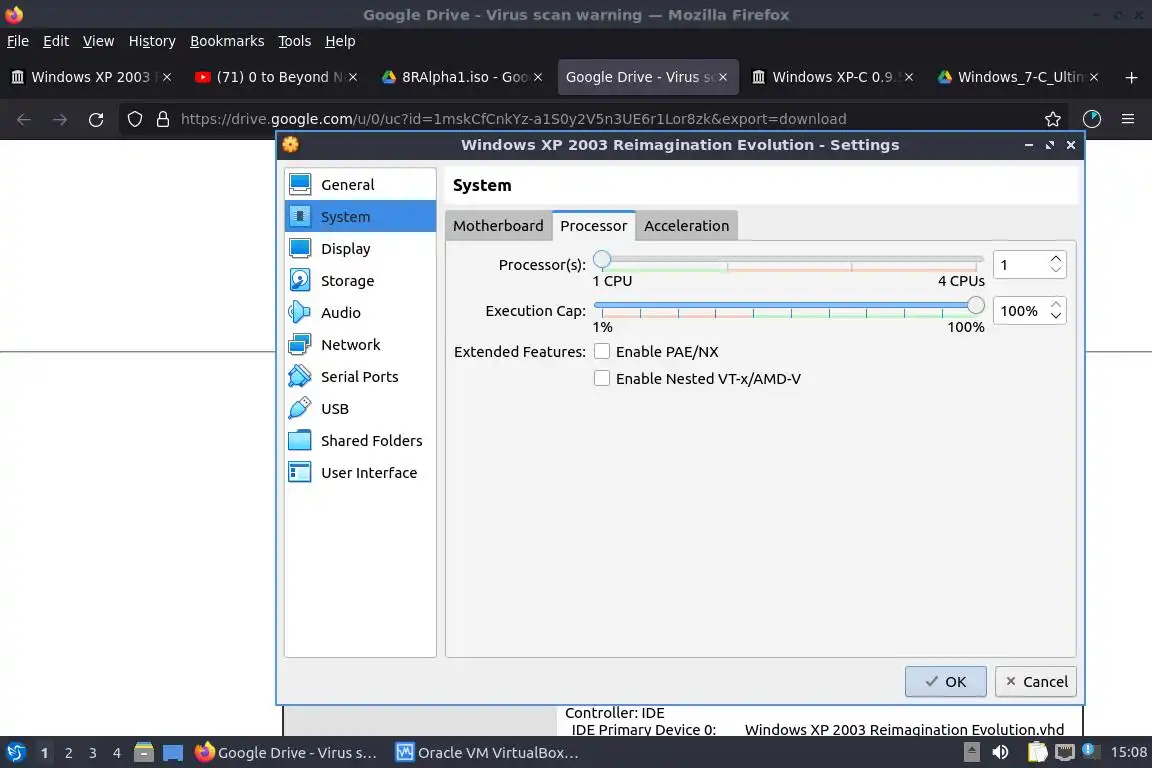
Task: View site security padlock info
Action: [x=162, y=119]
